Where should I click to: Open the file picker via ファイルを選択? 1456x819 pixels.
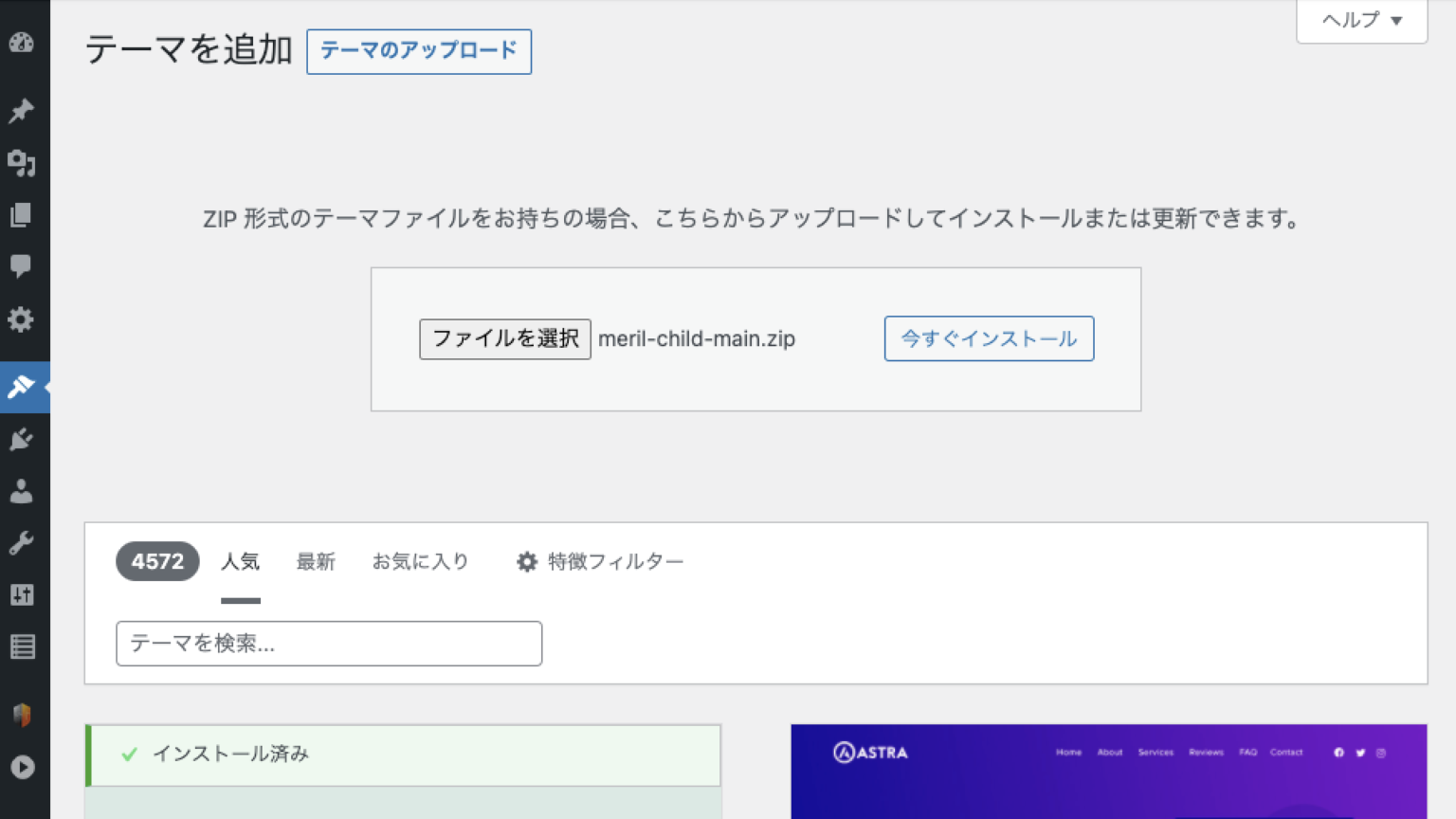(504, 338)
